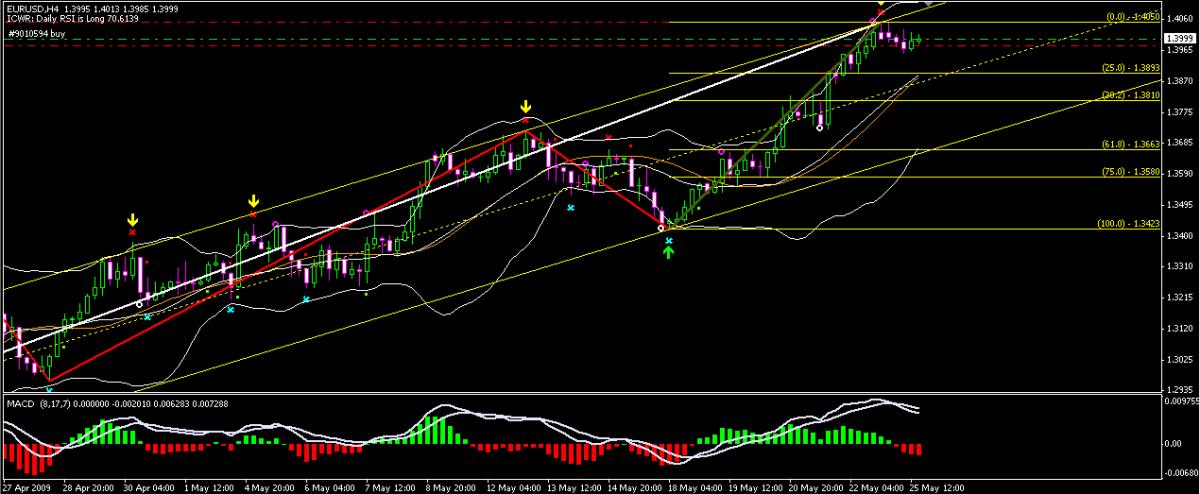Click the 0.009755 MACD scale value
1200x494 pixels.
point(1181,401)
